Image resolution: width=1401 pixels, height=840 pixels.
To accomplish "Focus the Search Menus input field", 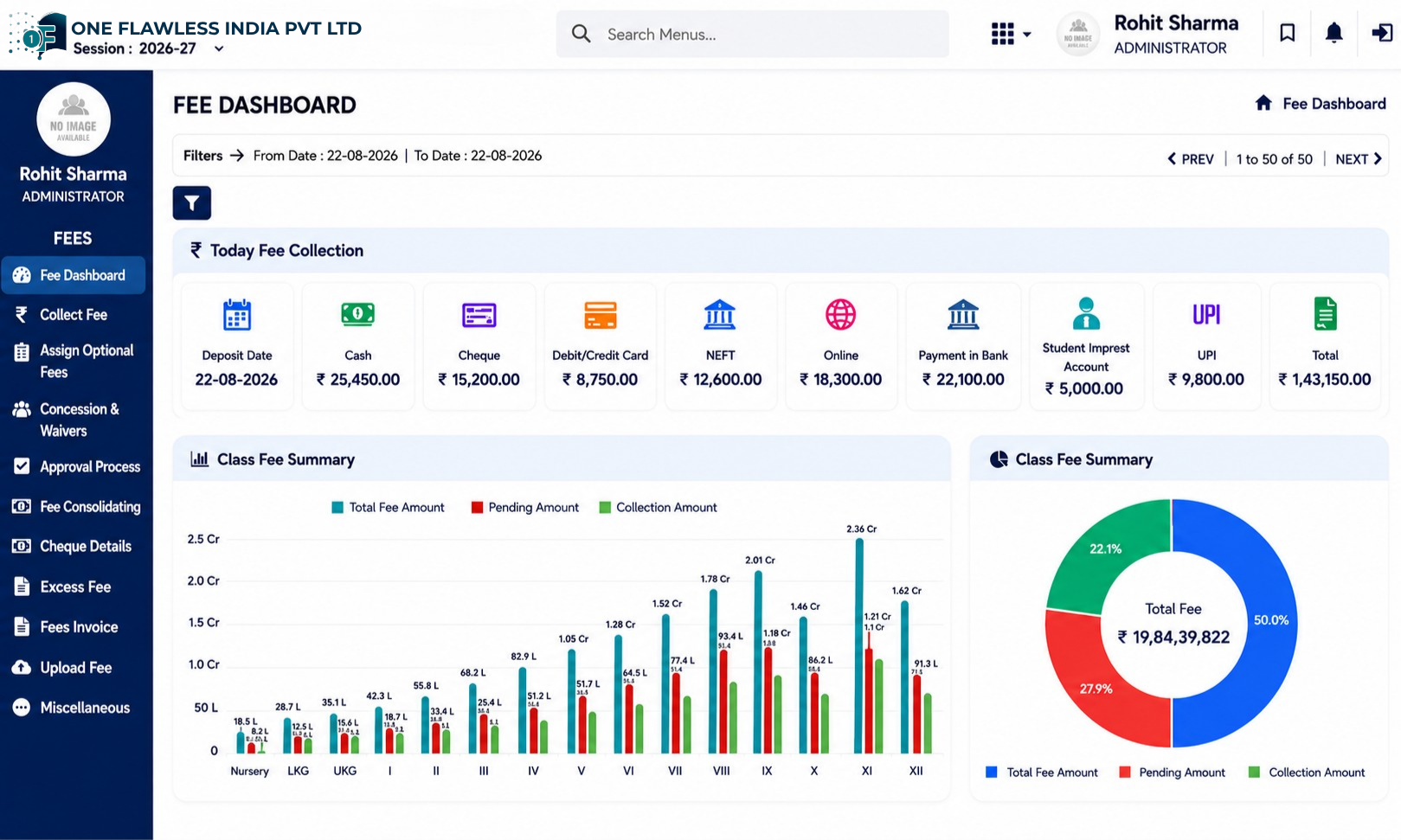I will (x=752, y=34).
